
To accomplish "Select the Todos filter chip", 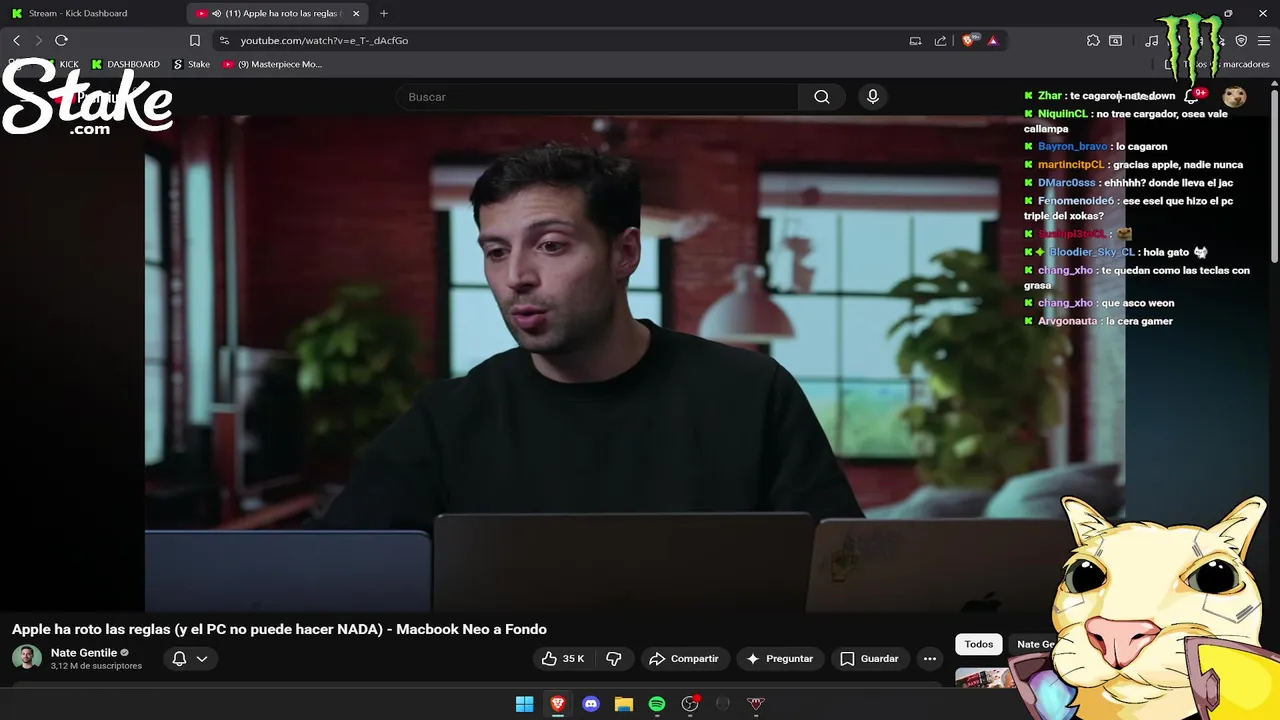I will pos(979,644).
